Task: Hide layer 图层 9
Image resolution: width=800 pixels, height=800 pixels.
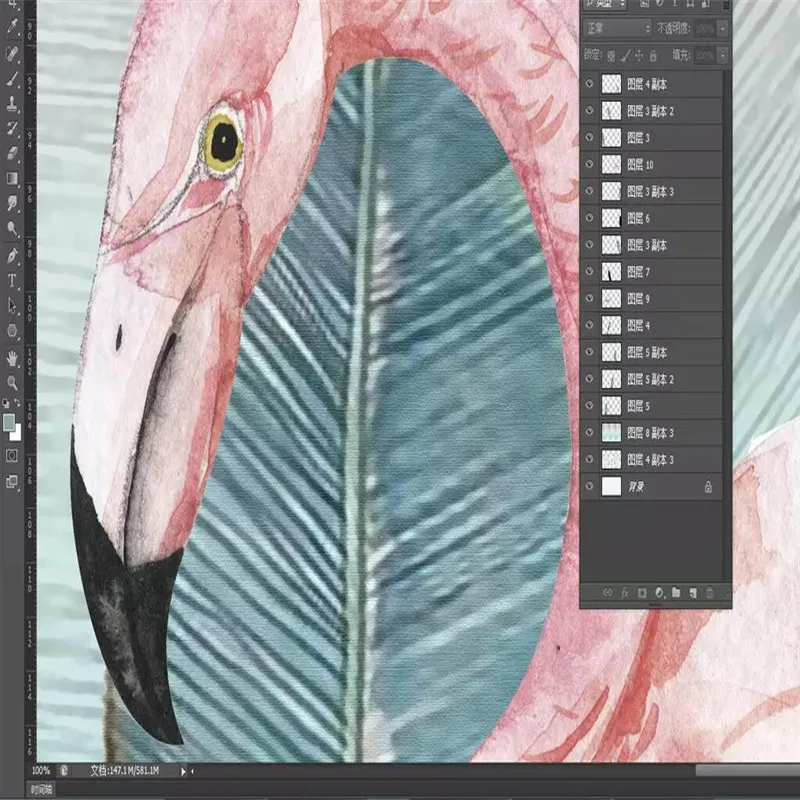Action: point(590,298)
